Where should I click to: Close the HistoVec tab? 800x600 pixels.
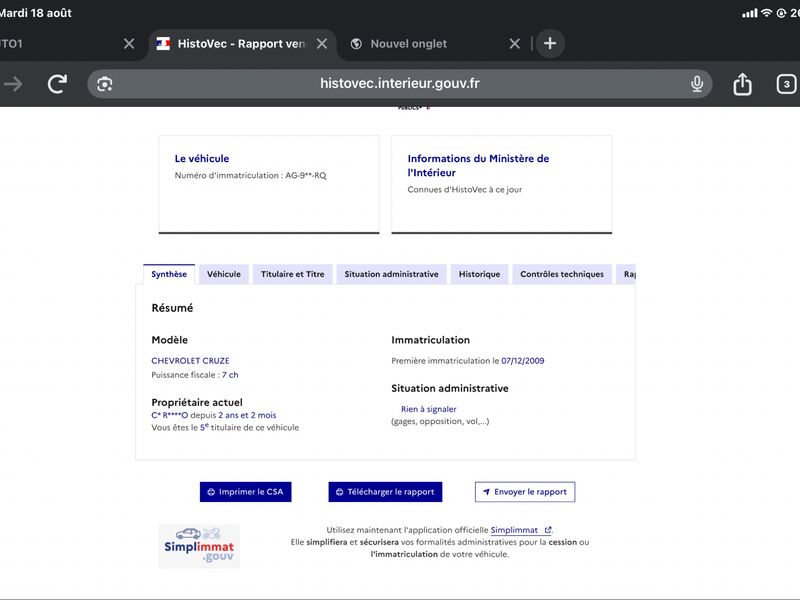click(x=321, y=44)
